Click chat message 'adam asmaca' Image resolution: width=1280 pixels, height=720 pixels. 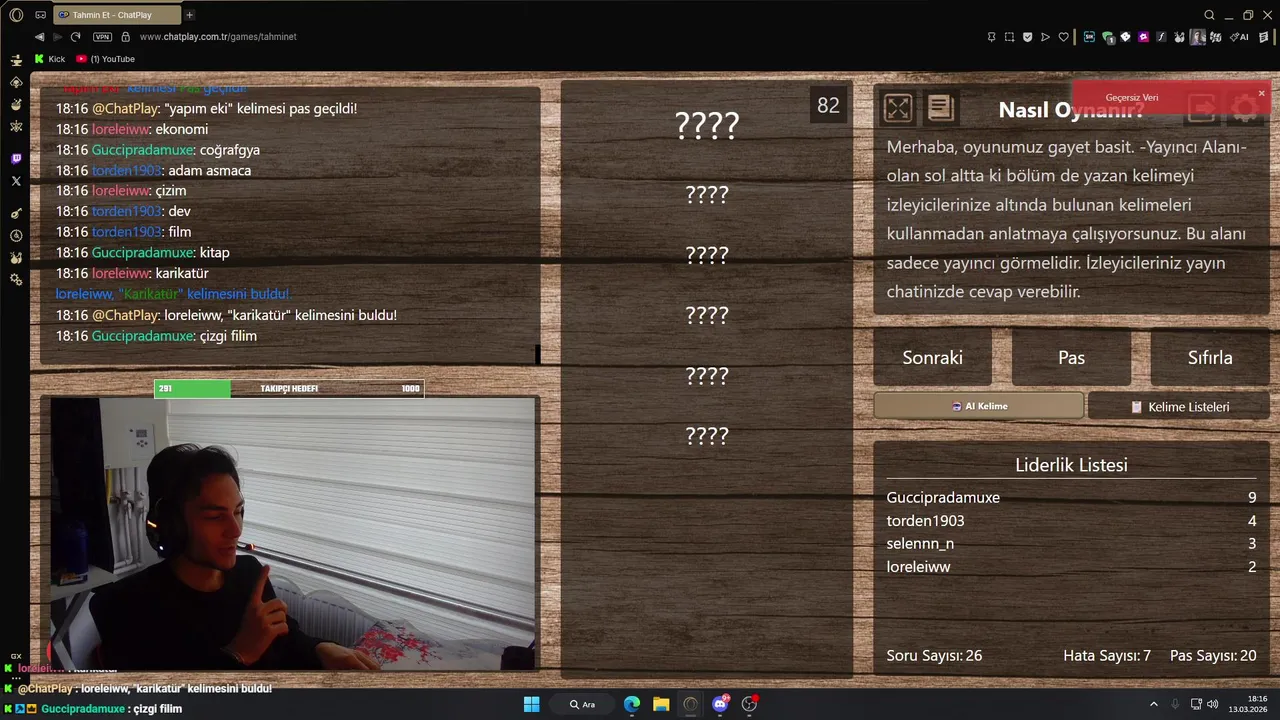[x=209, y=170]
